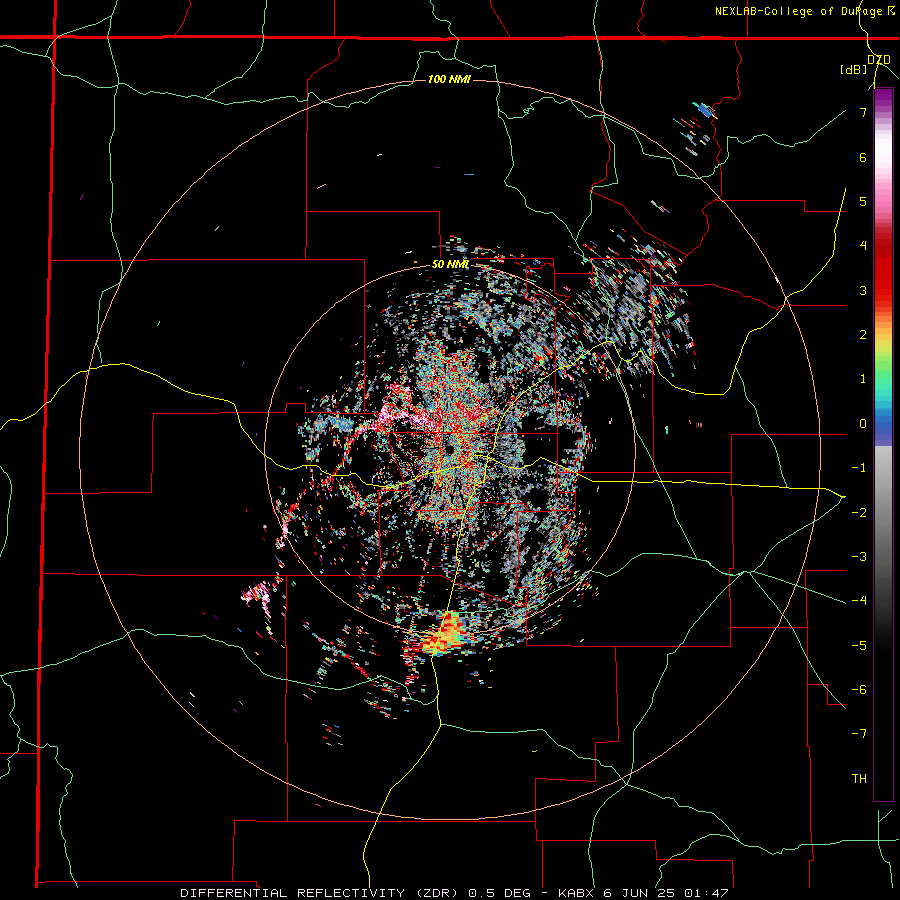Click the blue echo patch in far northeast

704,110
